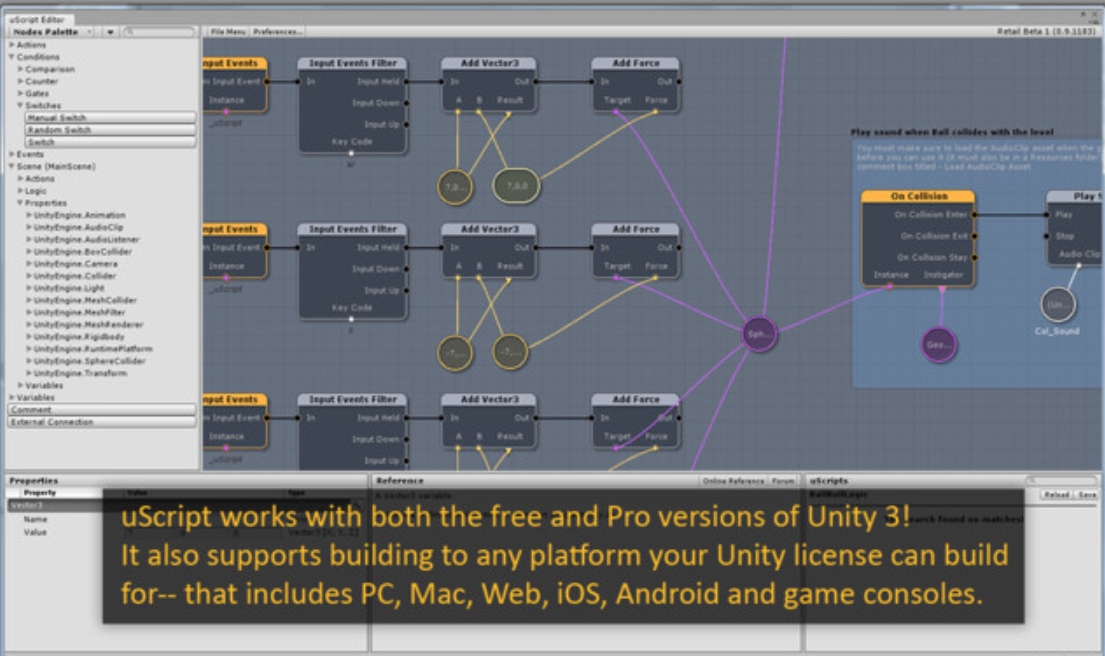Open Preferences... from the toolbar
This screenshot has height=656, width=1105.
coord(278,32)
